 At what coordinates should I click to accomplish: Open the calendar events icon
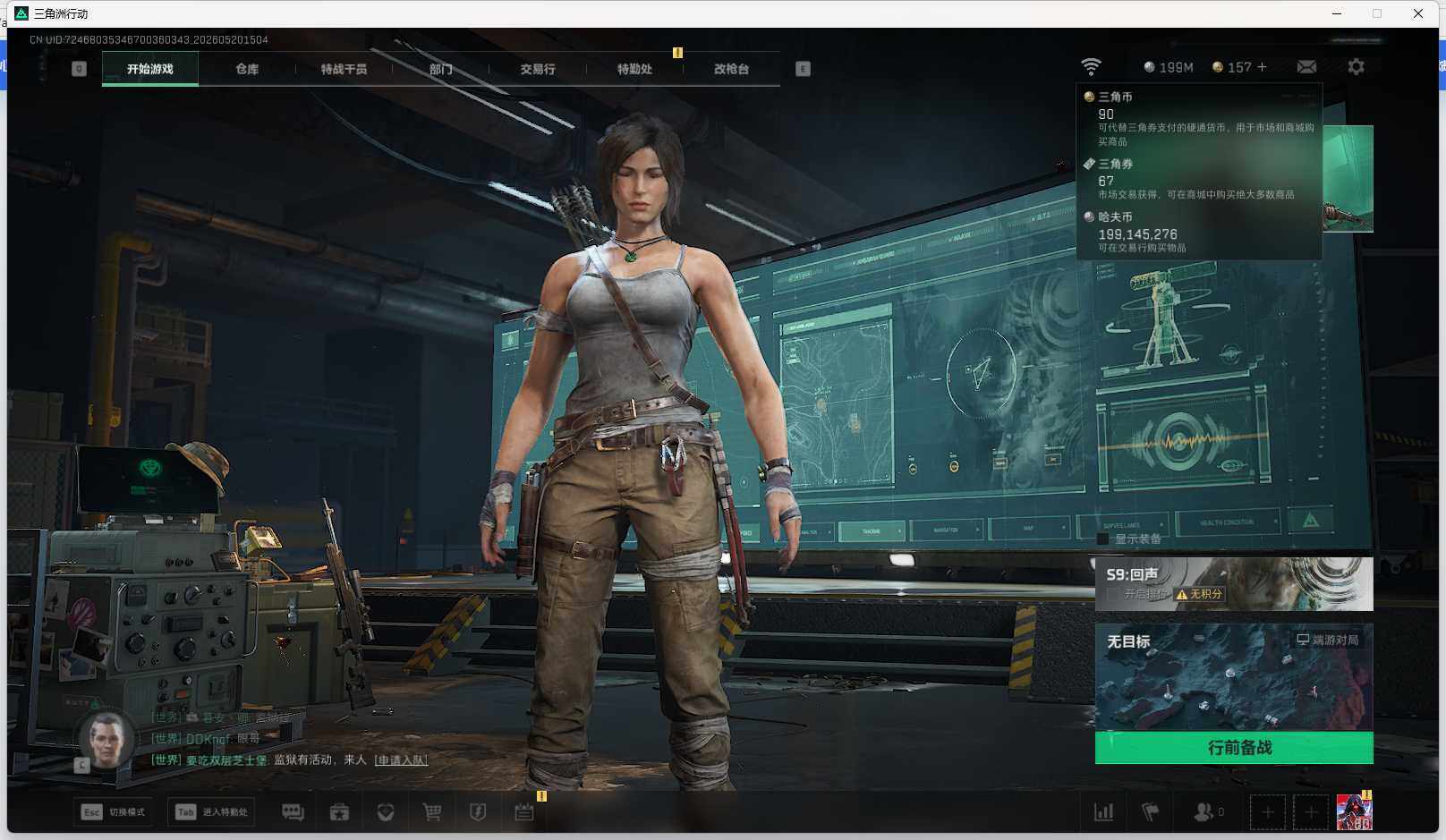click(x=524, y=812)
